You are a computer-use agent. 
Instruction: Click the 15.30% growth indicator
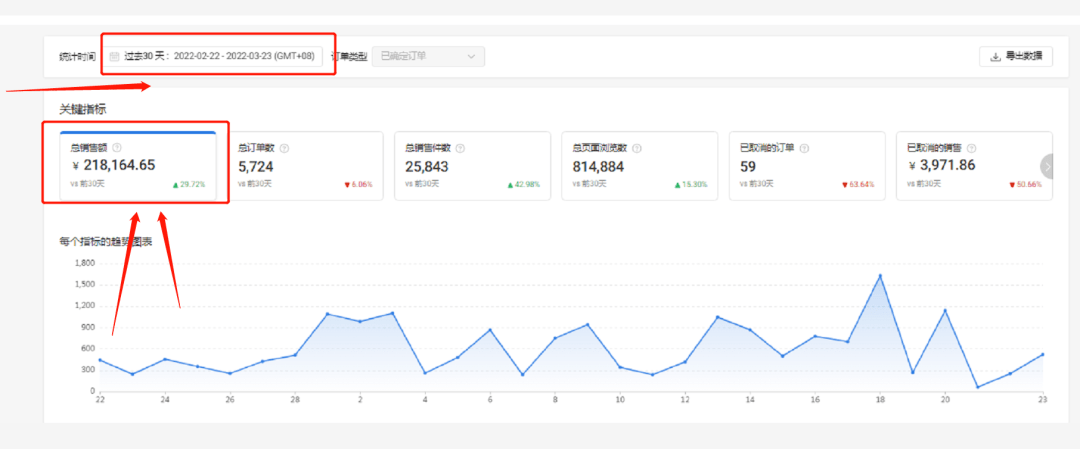(691, 185)
